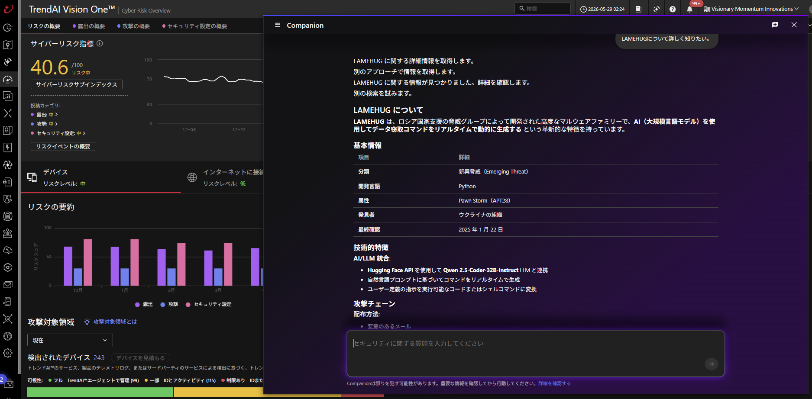Viewport: 812px width, 399px height.
Task: Open the people-group sidebar icon
Action: (7, 233)
